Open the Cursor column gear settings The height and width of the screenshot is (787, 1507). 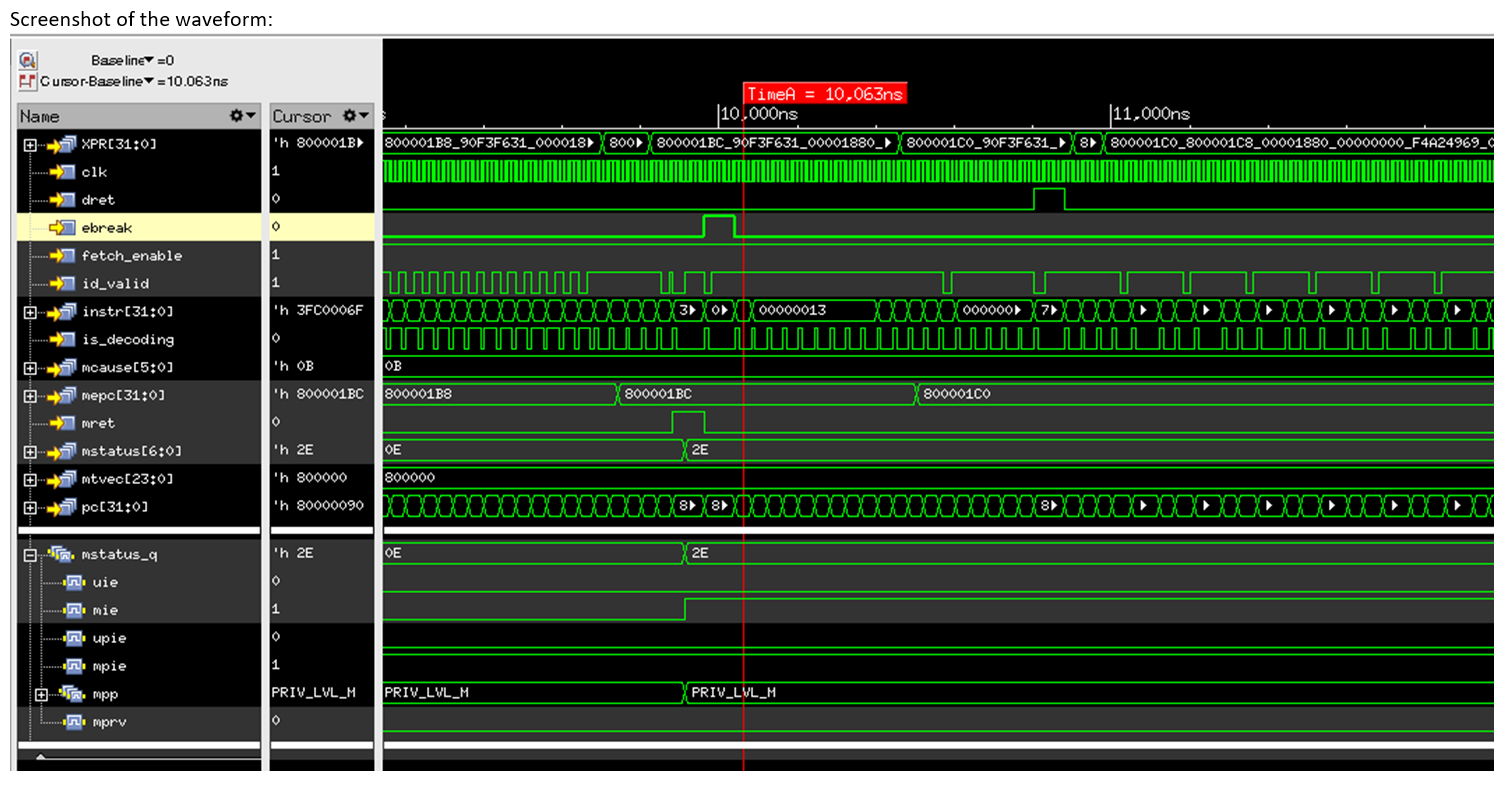(x=351, y=116)
